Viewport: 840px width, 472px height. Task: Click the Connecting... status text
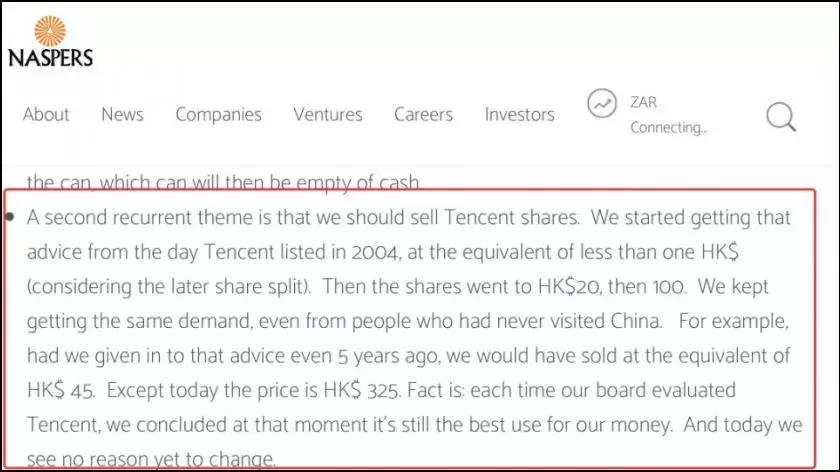tap(668, 128)
